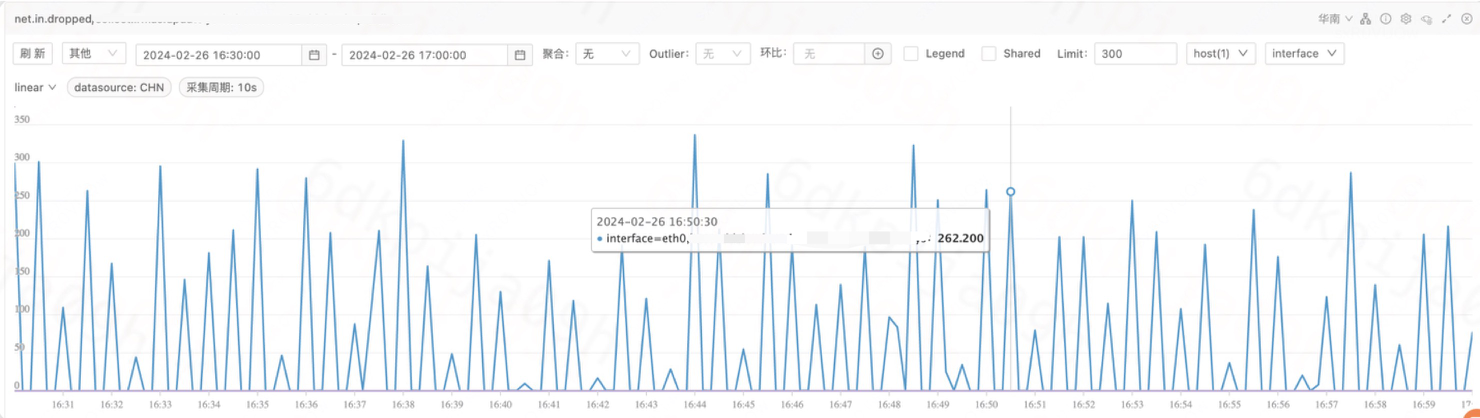Enable the Shared checkbox
The image size is (1480, 418).
(x=988, y=54)
